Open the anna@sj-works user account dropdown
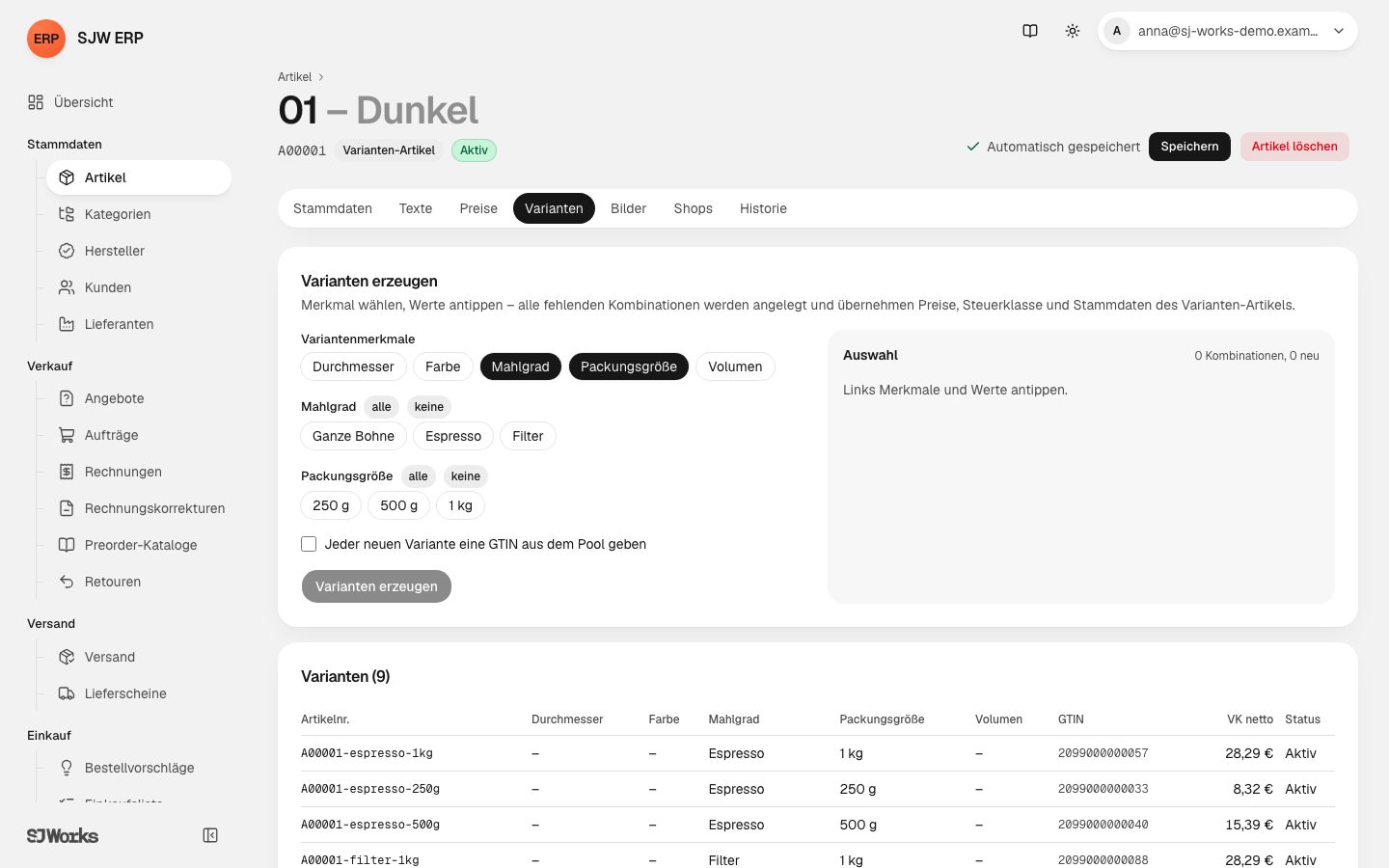Screen dimensions: 1389x868 (x=1228, y=31)
